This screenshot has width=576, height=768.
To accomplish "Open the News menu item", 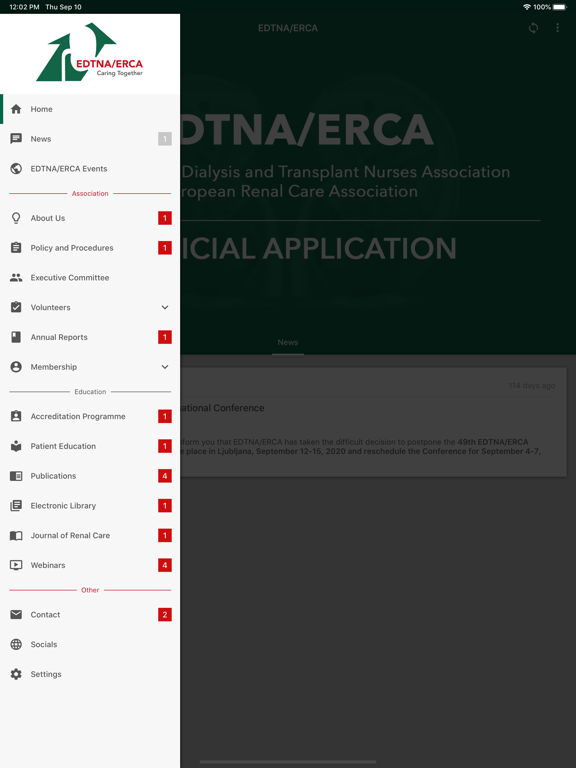I will pyautogui.click(x=90, y=139).
